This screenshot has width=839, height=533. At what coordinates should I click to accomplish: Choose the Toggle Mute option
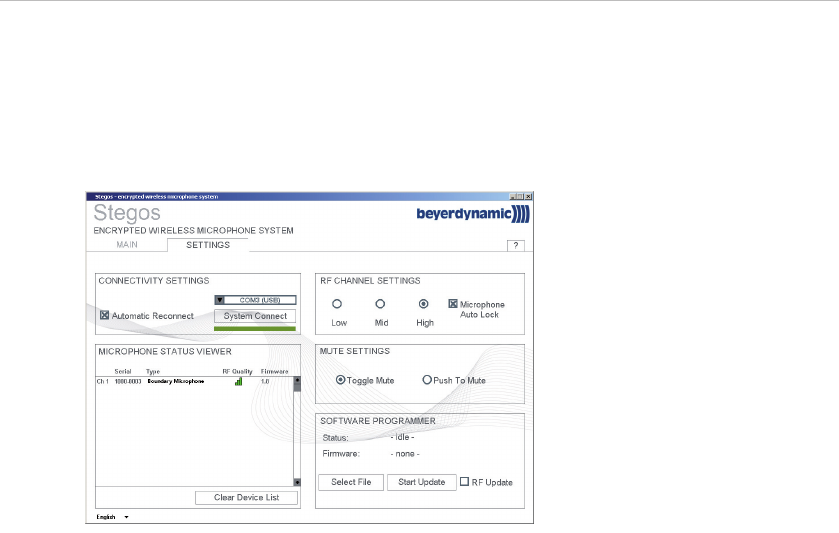coord(340,379)
